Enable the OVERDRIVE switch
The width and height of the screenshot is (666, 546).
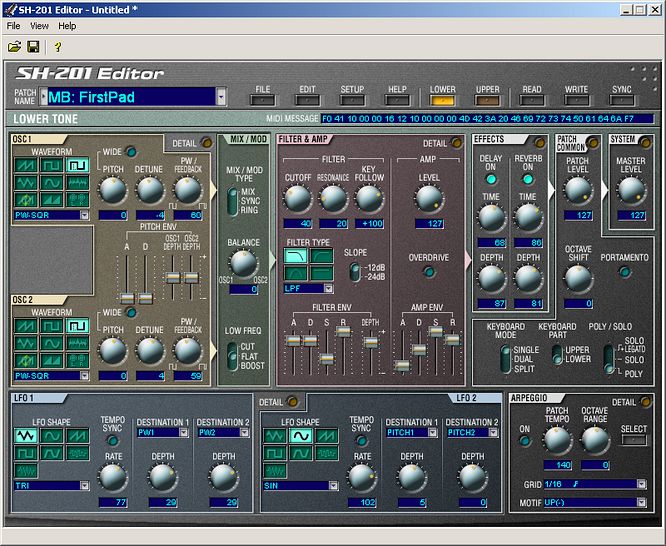point(429,272)
